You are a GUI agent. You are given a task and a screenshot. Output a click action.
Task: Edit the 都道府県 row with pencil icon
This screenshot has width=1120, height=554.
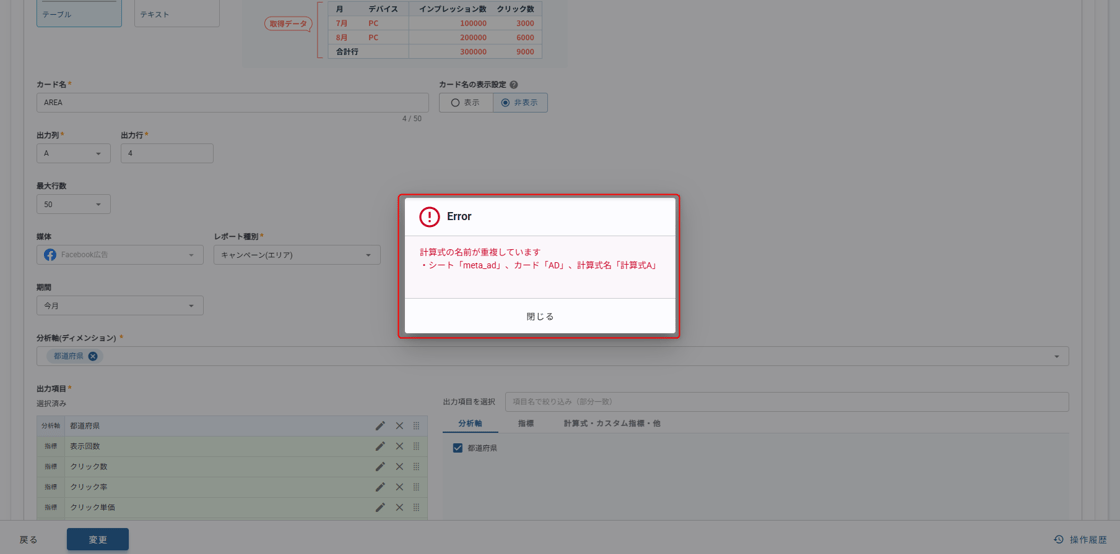(x=380, y=426)
